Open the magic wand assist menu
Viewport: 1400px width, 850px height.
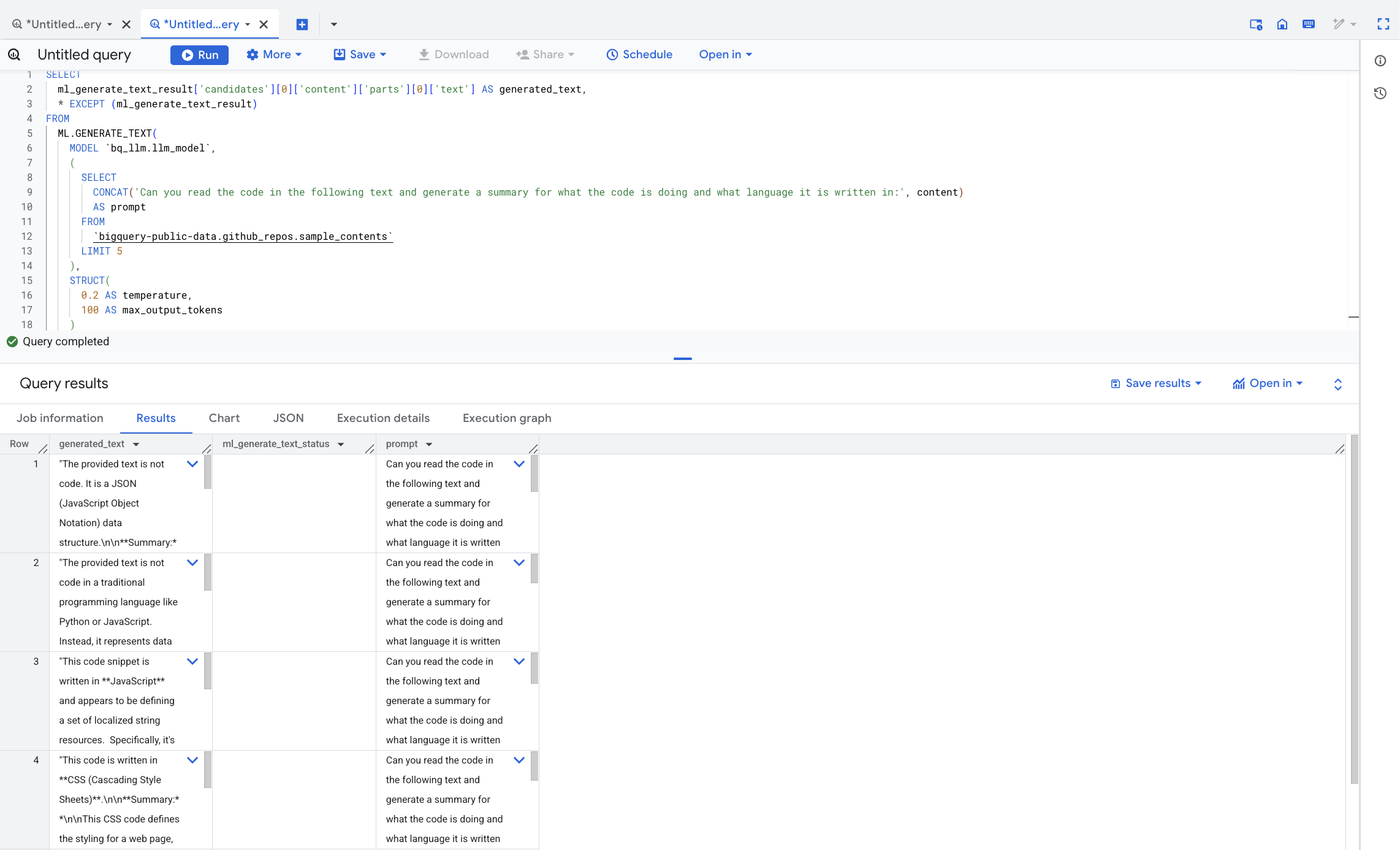1344,25
